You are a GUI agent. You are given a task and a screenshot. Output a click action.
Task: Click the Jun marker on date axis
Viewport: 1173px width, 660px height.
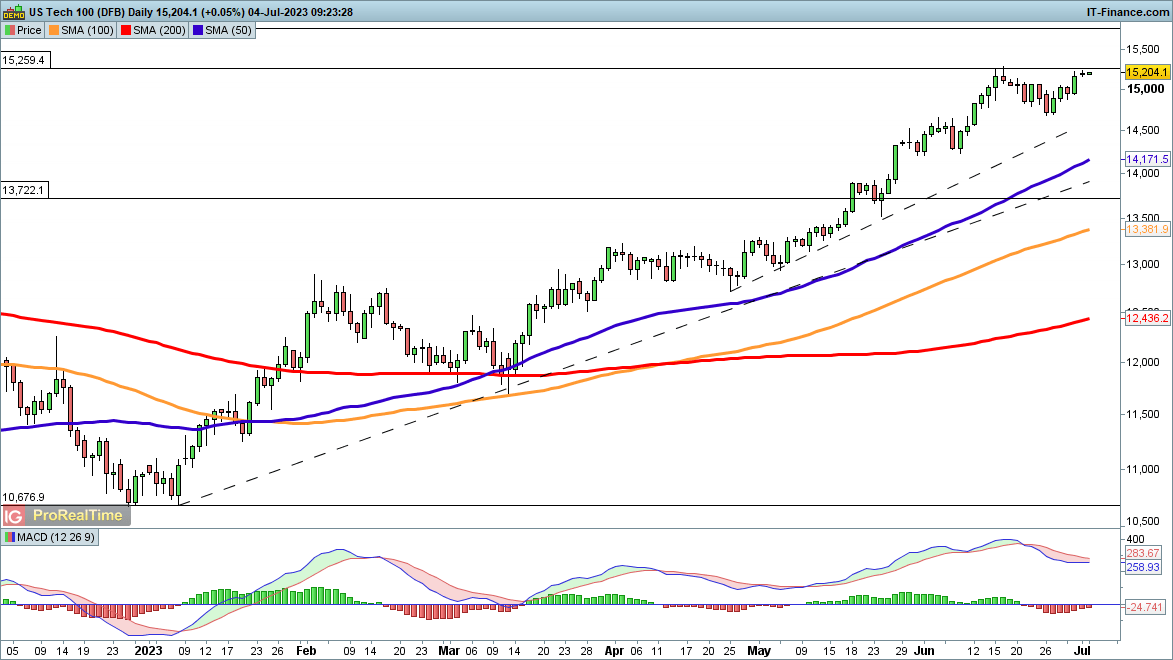924,650
